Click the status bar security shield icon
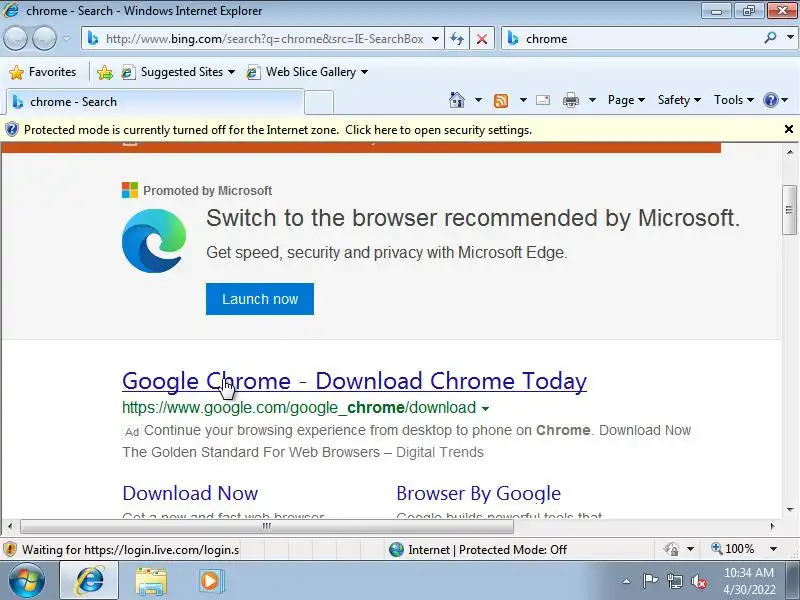Viewport: 800px width, 600px height. pos(10,549)
